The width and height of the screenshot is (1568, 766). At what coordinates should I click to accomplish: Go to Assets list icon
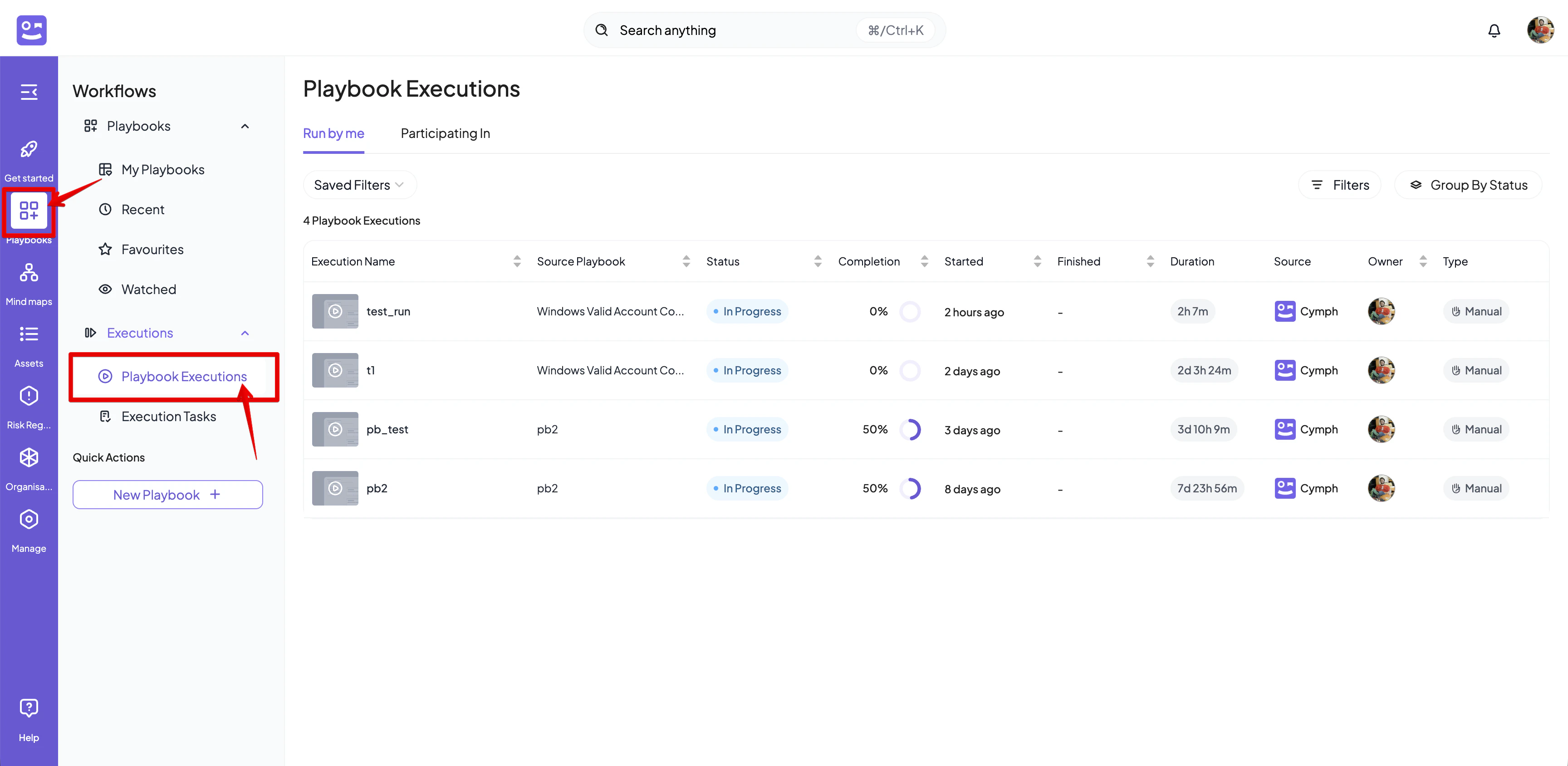pyautogui.click(x=29, y=334)
